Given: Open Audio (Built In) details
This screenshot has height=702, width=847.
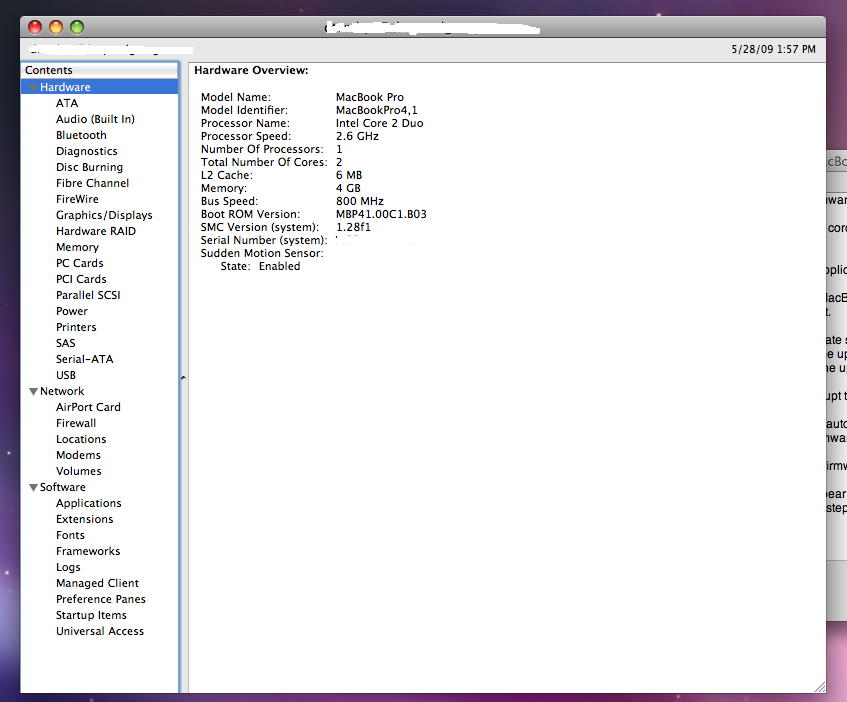Looking at the screenshot, I should pyautogui.click(x=95, y=119).
